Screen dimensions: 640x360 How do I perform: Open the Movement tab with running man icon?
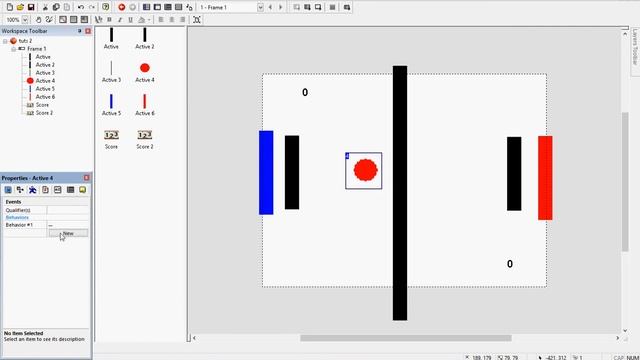(33, 190)
